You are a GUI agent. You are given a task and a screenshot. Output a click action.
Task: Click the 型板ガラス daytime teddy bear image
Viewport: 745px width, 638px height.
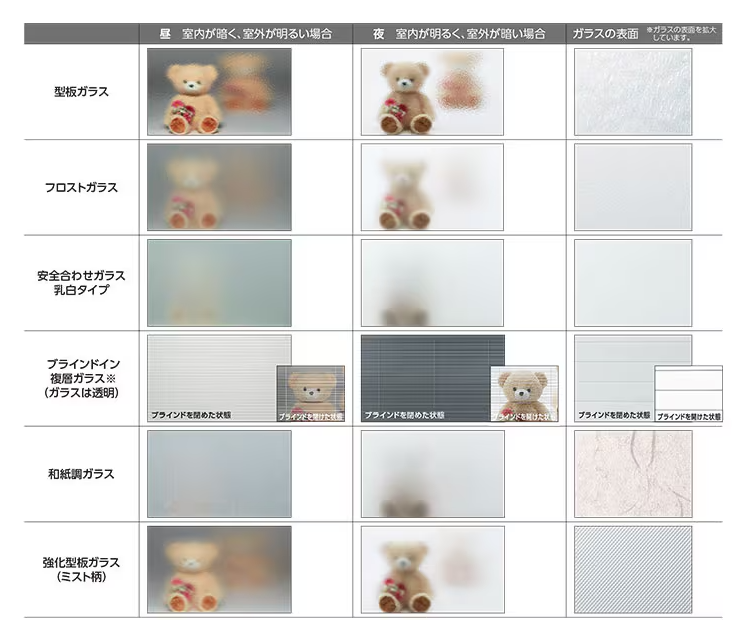point(219,92)
